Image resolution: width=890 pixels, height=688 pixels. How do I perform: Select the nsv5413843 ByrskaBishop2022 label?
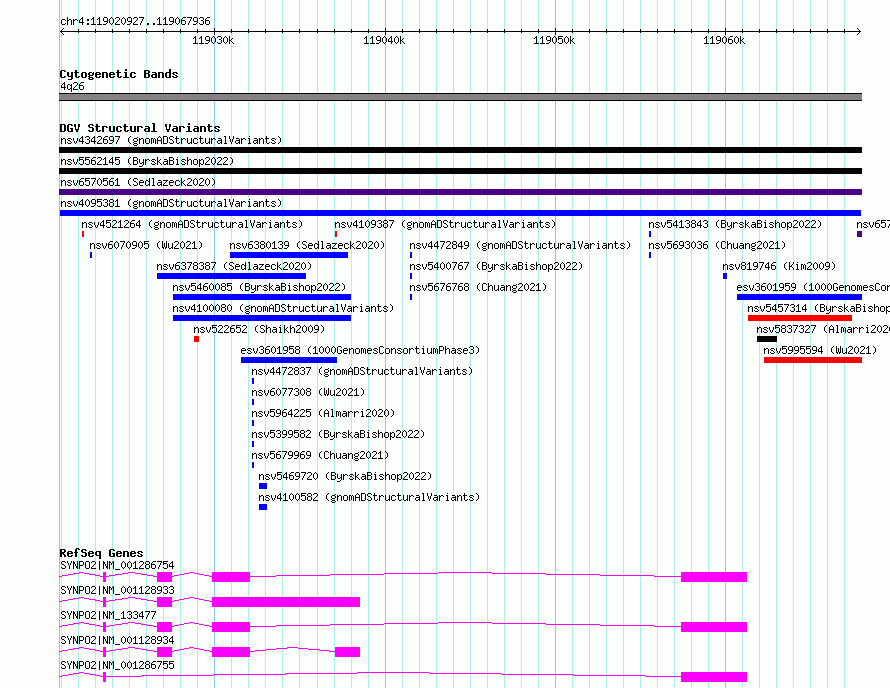pyautogui.click(x=735, y=224)
